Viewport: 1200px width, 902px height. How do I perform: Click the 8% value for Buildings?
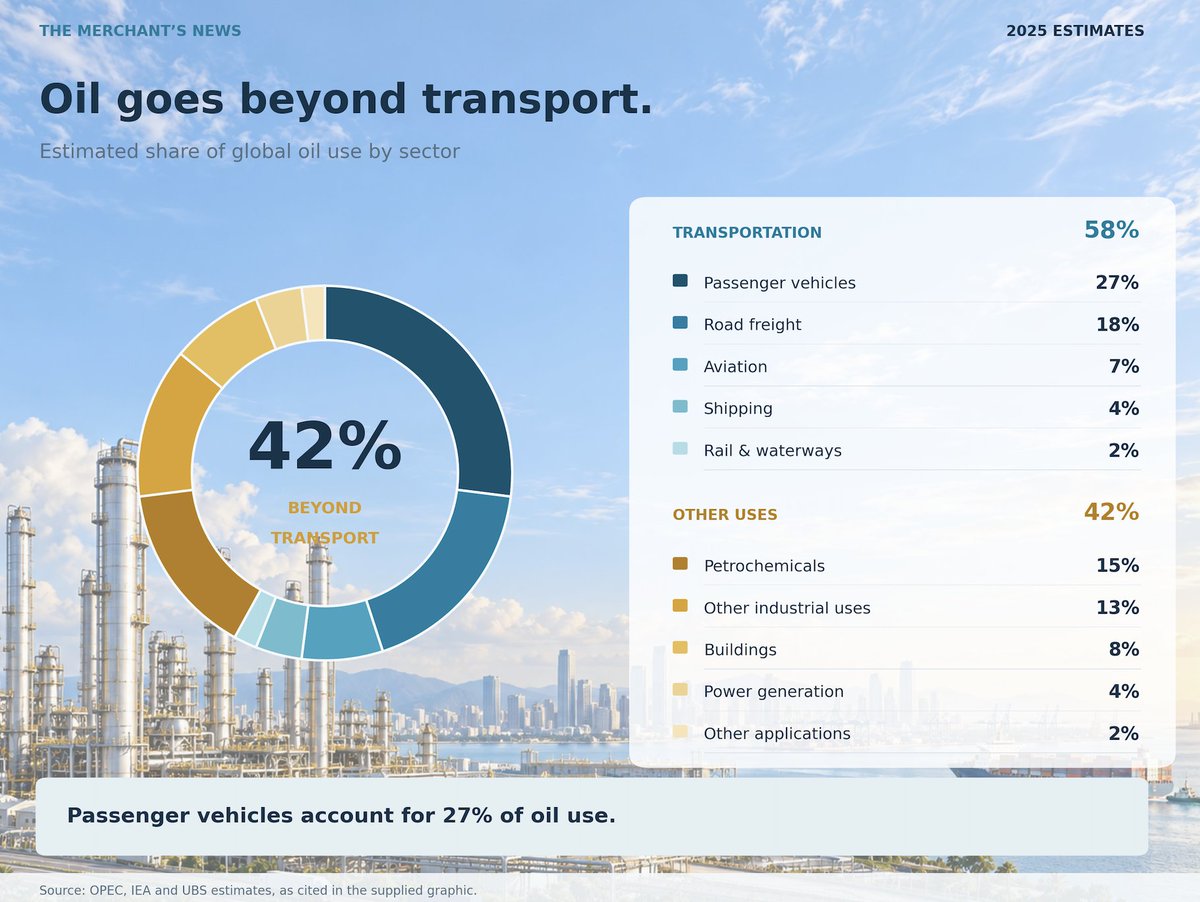pos(1124,650)
